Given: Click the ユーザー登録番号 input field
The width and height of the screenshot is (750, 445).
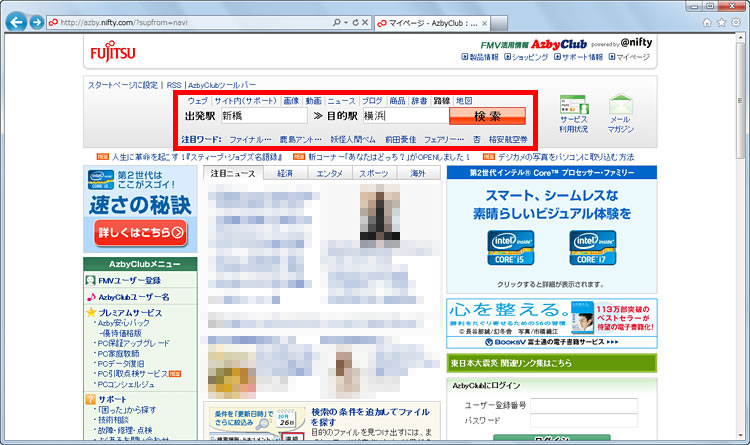Looking at the screenshot, I should pyautogui.click(x=584, y=405).
